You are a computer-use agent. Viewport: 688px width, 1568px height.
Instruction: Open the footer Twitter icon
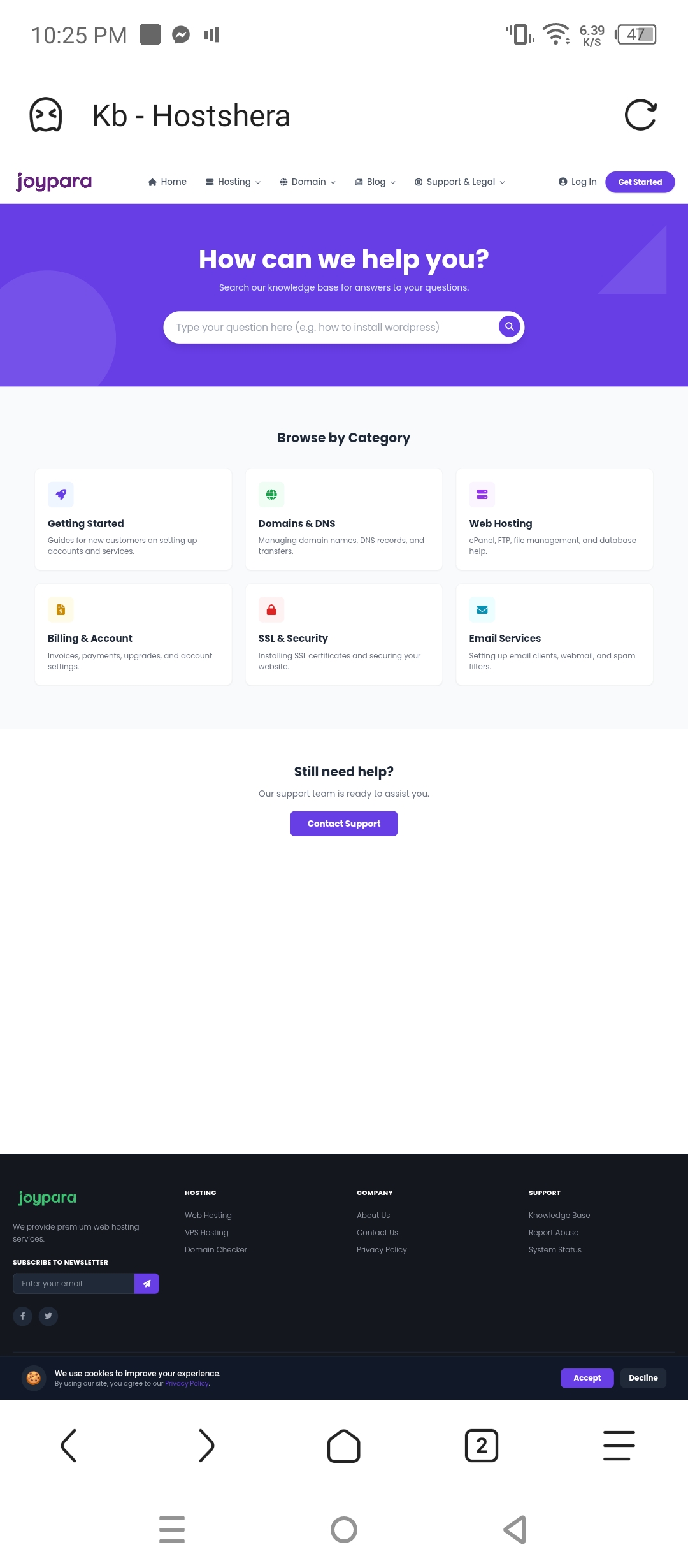point(48,1316)
